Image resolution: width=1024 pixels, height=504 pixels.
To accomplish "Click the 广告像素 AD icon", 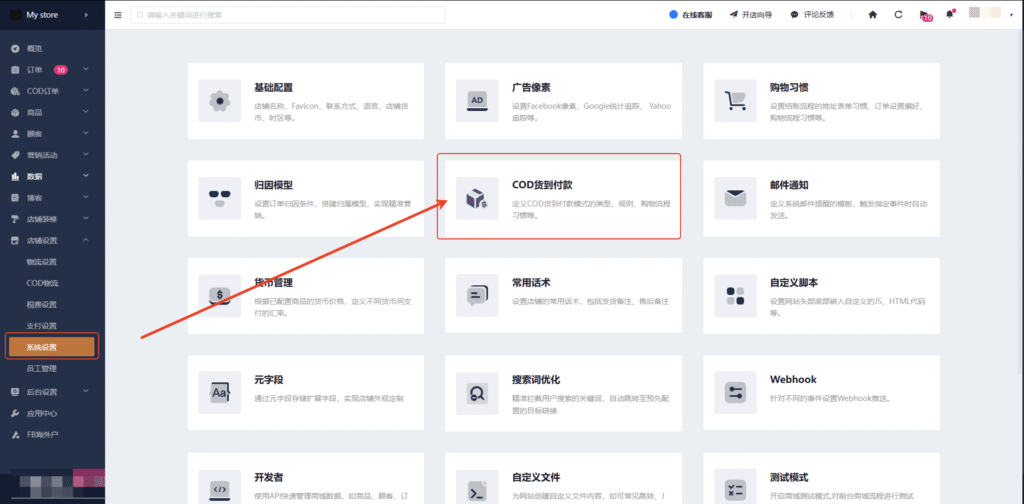I will coord(477,100).
